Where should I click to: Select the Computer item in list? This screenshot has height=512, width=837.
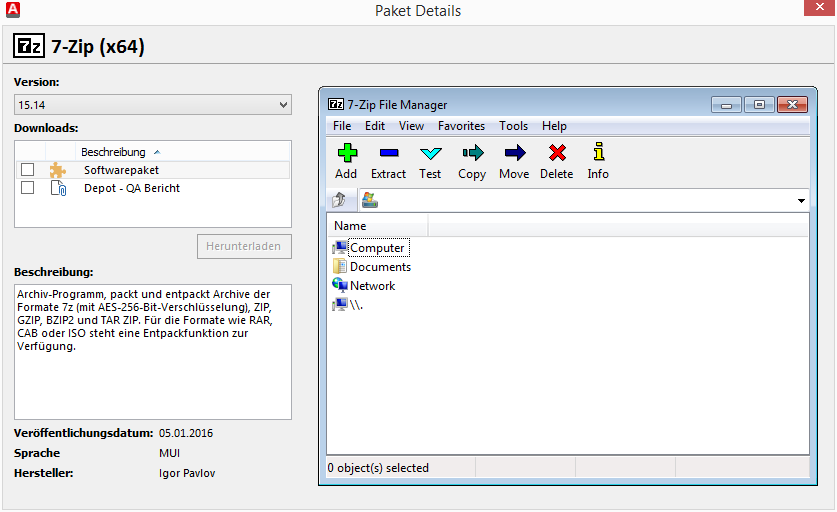(x=376, y=248)
